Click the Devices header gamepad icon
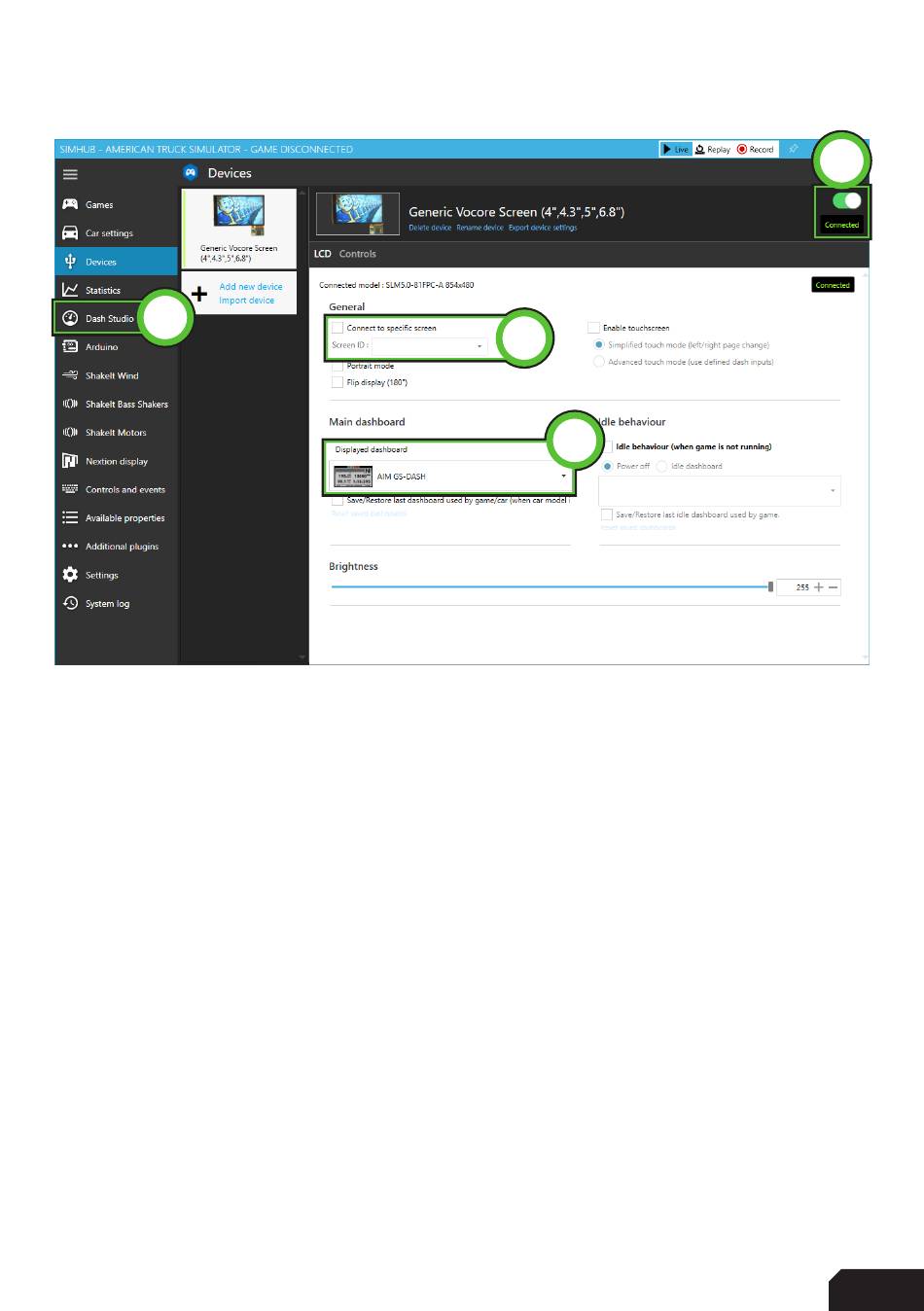Image resolution: width=924 pixels, height=1311 pixels. 191,173
